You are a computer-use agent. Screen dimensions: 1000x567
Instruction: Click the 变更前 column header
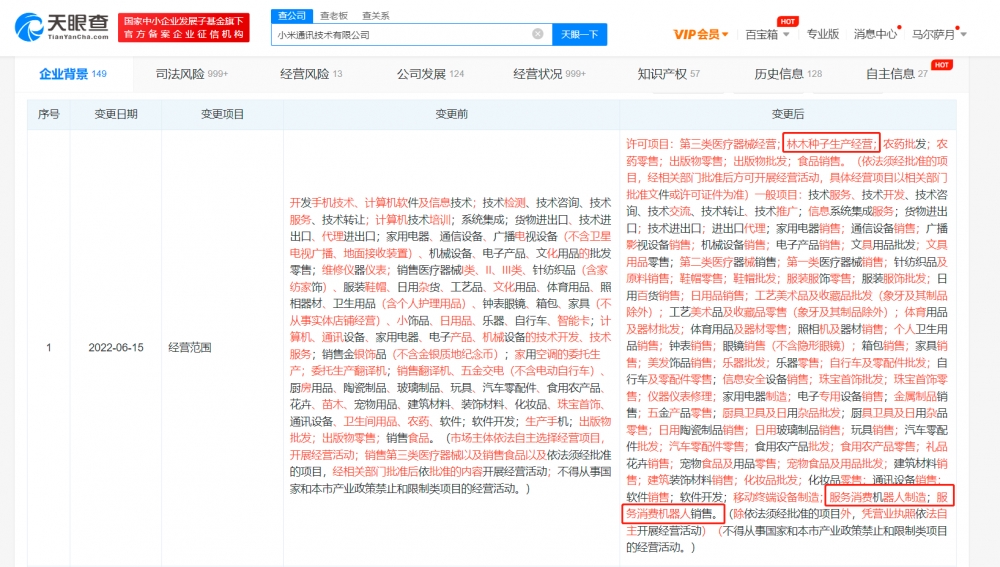click(452, 114)
